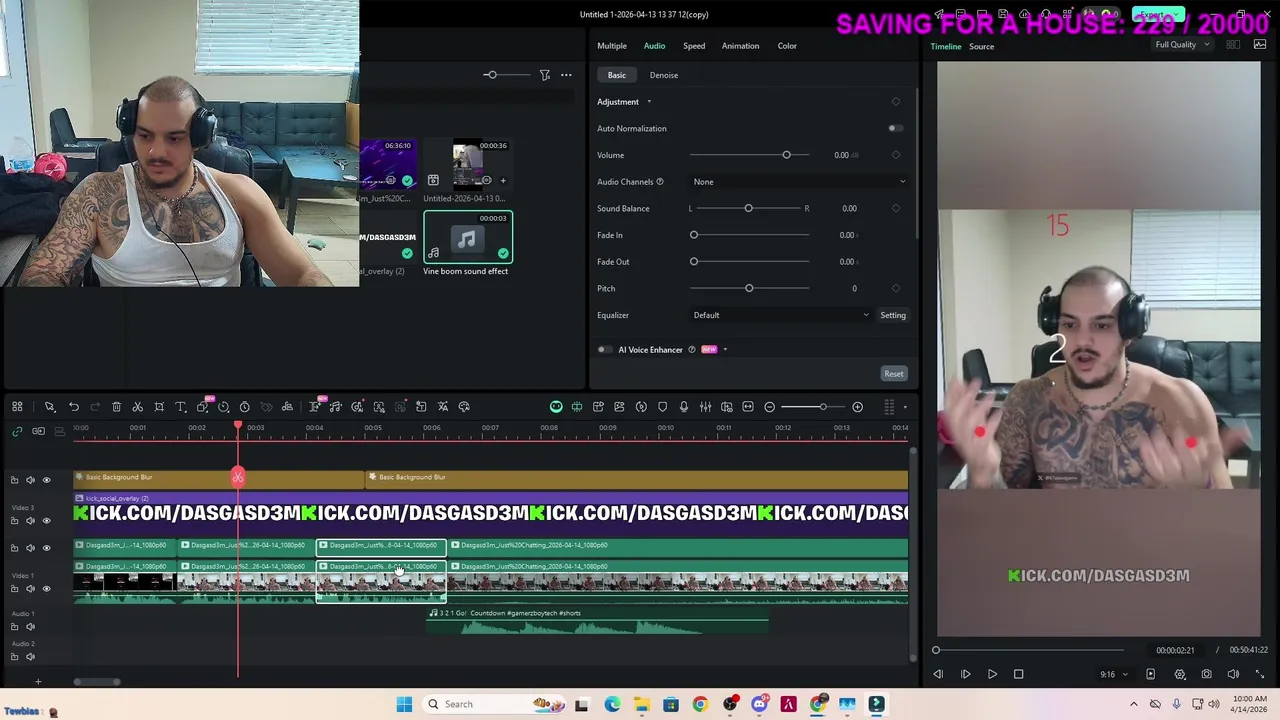Open the Audio Channels dropdown showing None
Image resolution: width=1280 pixels, height=720 pixels.
799,182
